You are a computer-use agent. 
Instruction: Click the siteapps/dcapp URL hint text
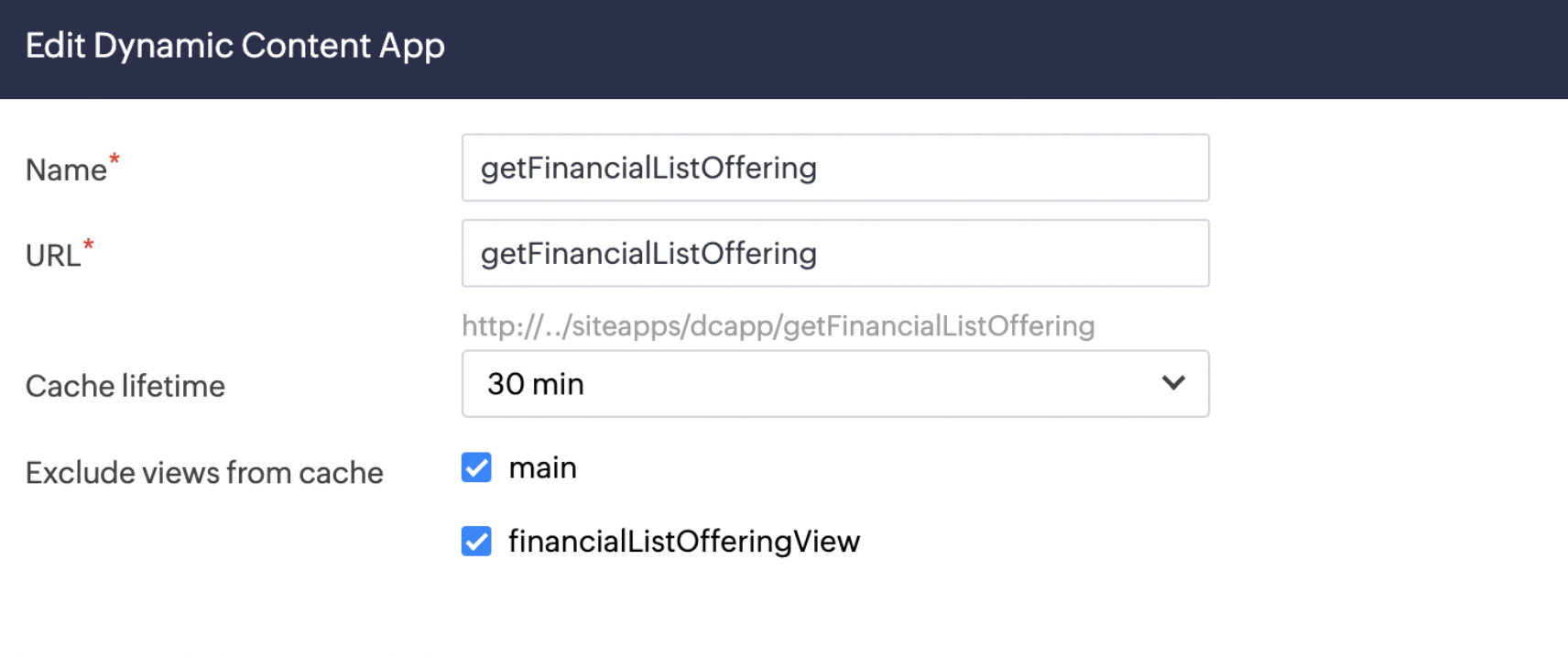point(778,326)
